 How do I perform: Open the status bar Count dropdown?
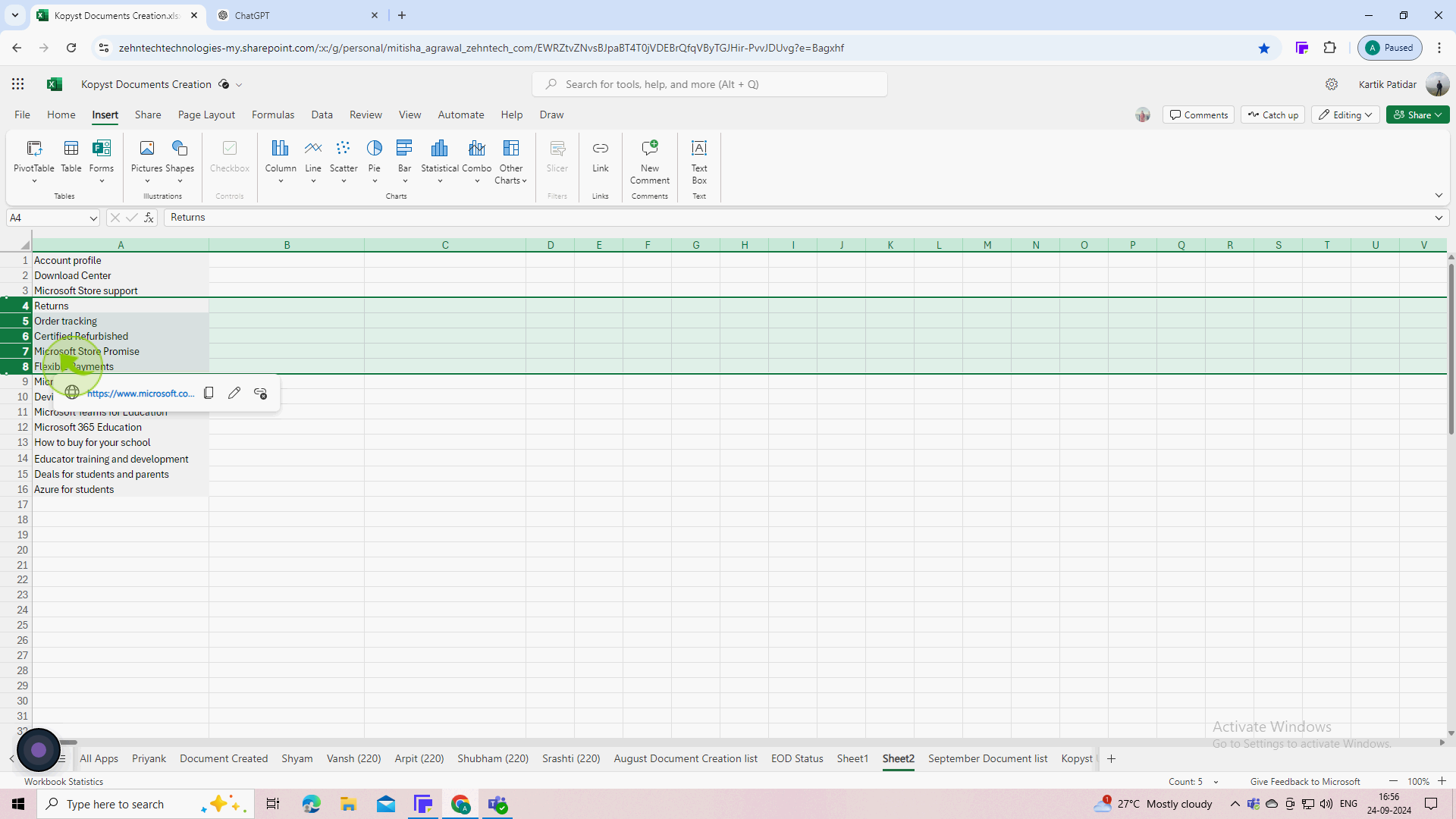pyautogui.click(x=1216, y=782)
